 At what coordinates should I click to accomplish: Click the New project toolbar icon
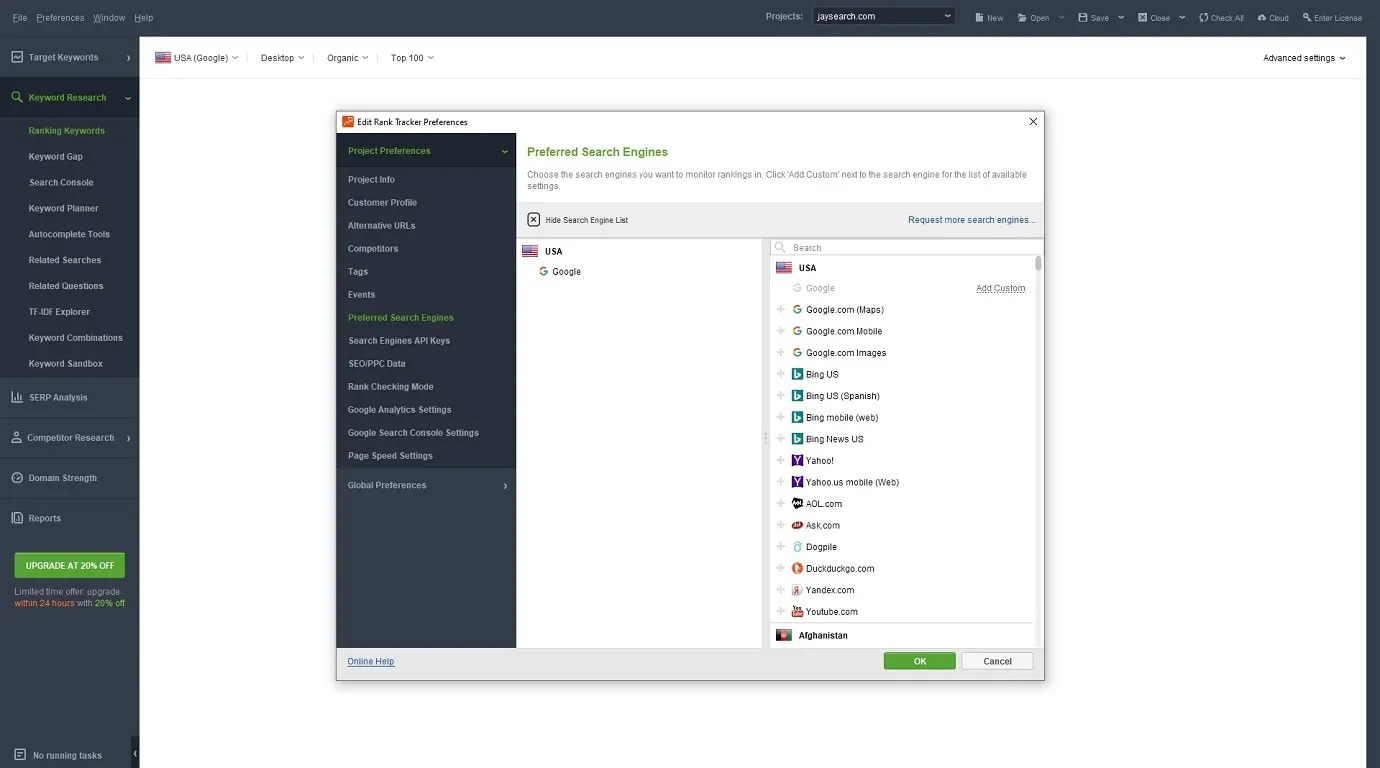(980, 17)
